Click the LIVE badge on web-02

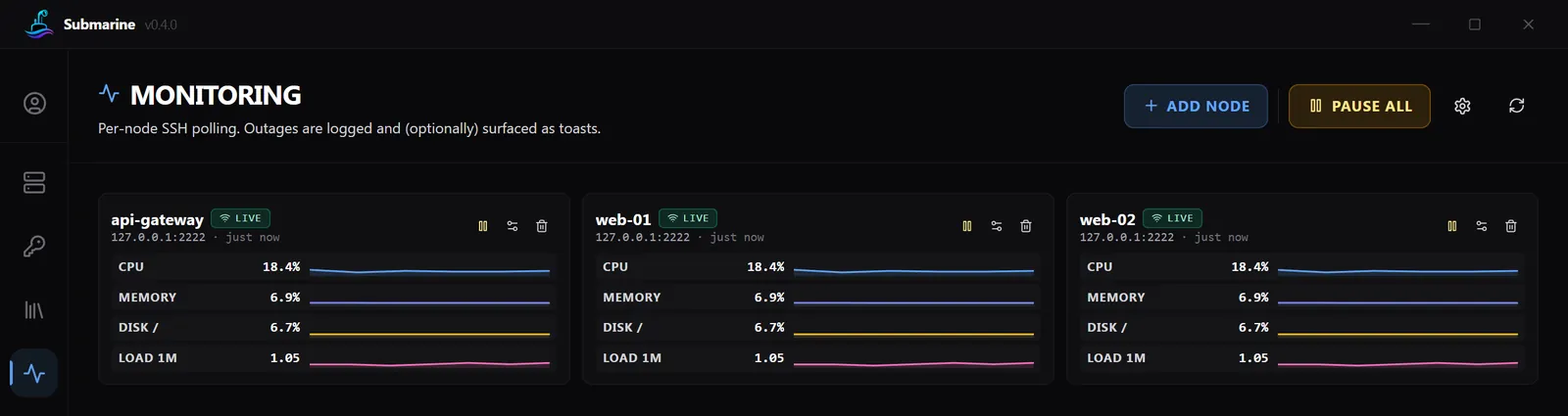click(1172, 218)
